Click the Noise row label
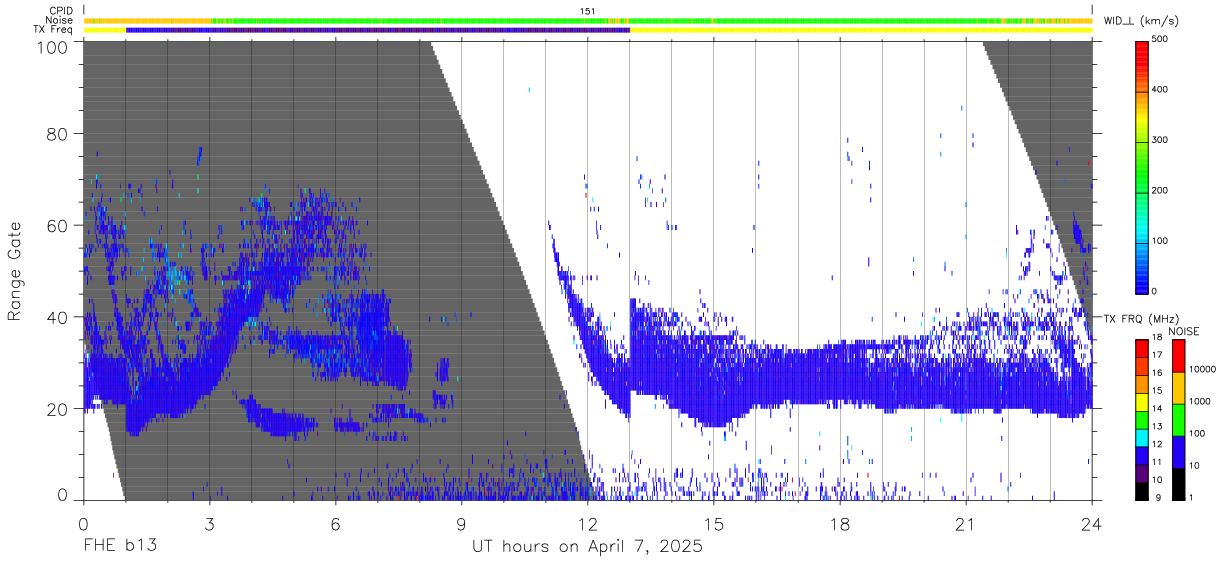Image resolution: width=1228 pixels, height=567 pixels. point(60,20)
